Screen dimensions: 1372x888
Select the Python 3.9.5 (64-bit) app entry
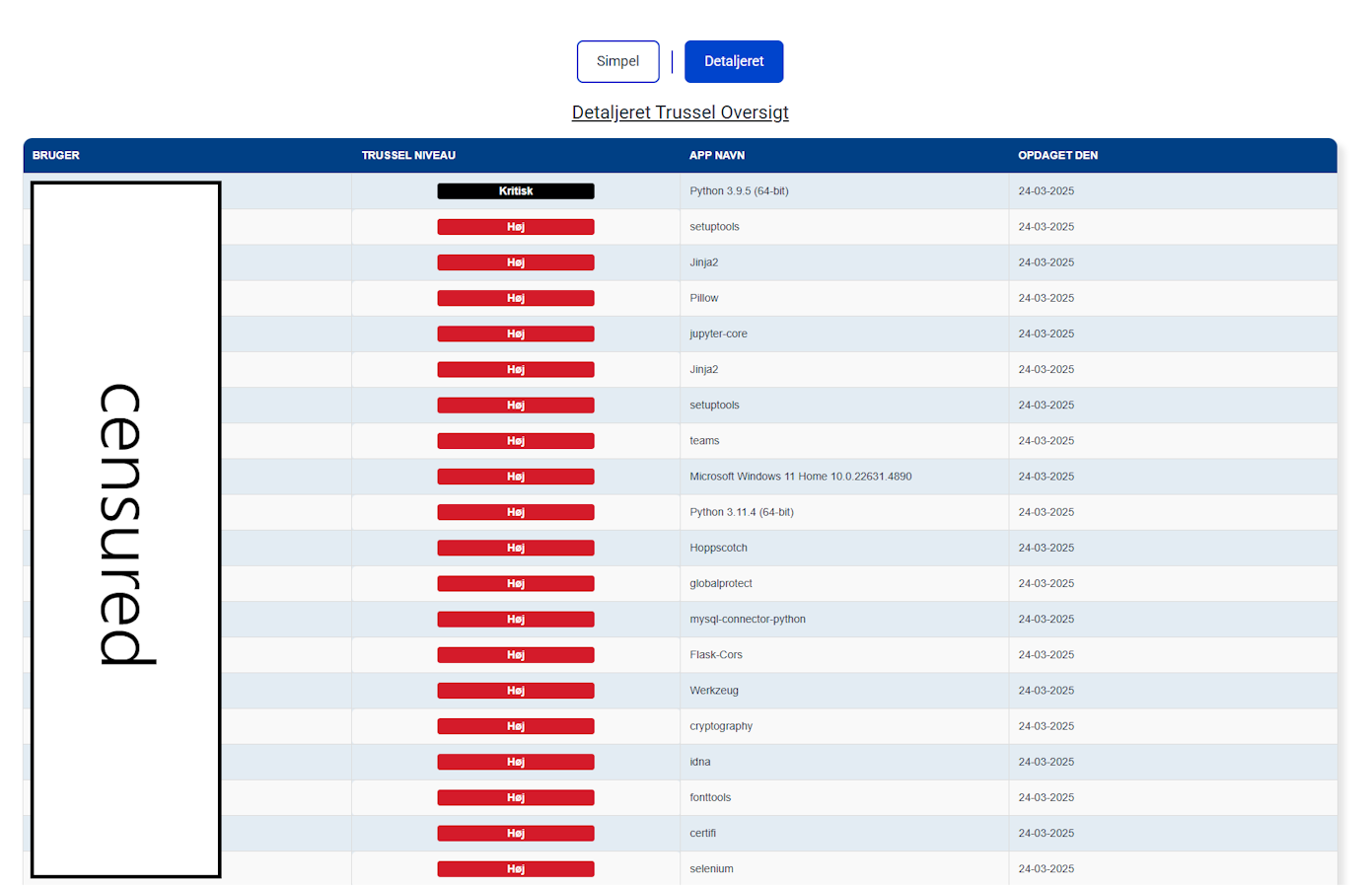739,191
